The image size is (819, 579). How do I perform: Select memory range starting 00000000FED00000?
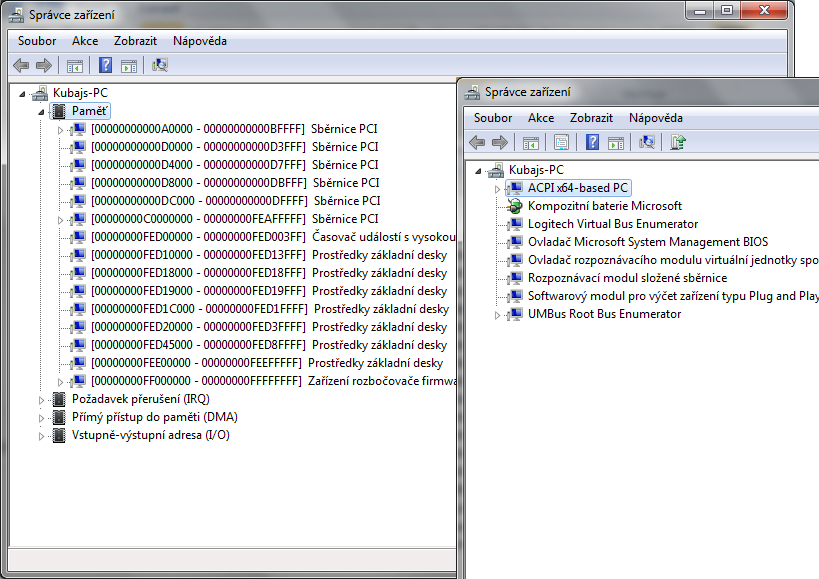(x=197, y=237)
